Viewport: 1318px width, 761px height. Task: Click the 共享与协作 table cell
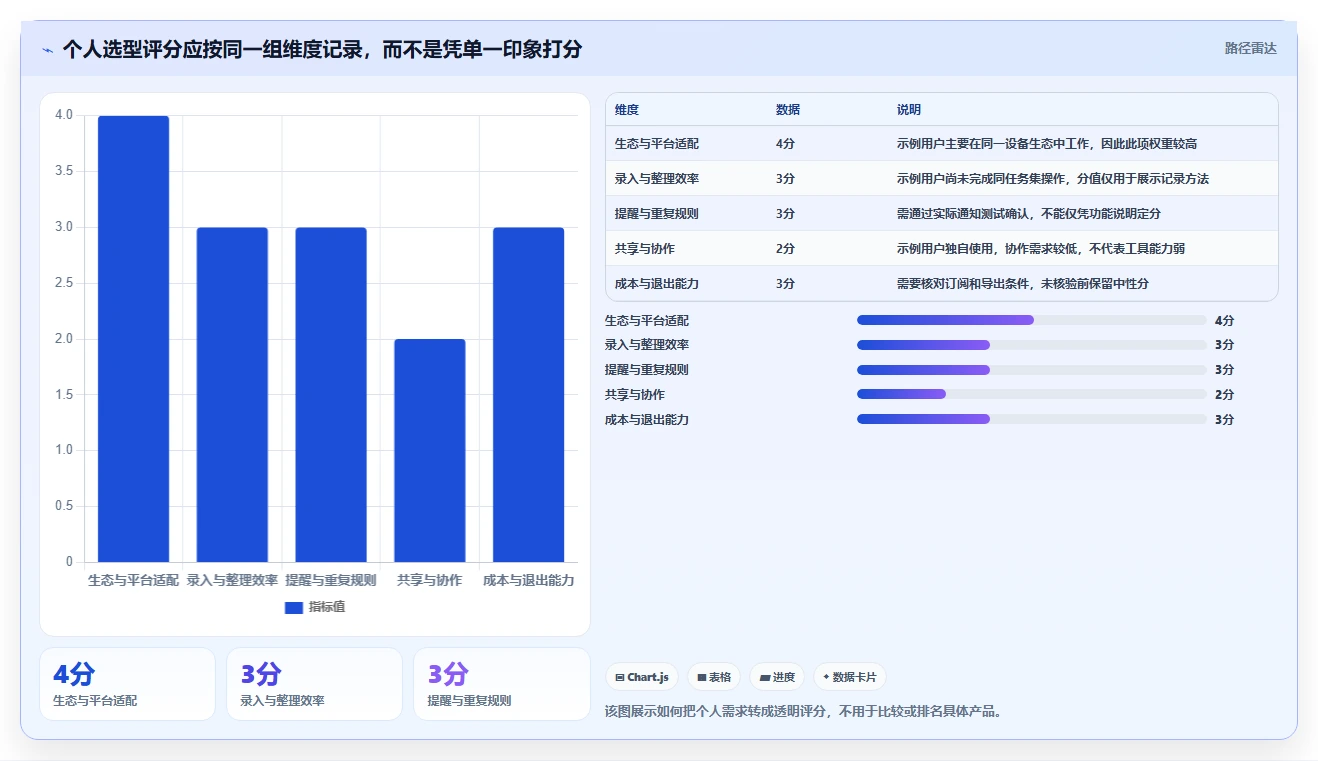645,249
